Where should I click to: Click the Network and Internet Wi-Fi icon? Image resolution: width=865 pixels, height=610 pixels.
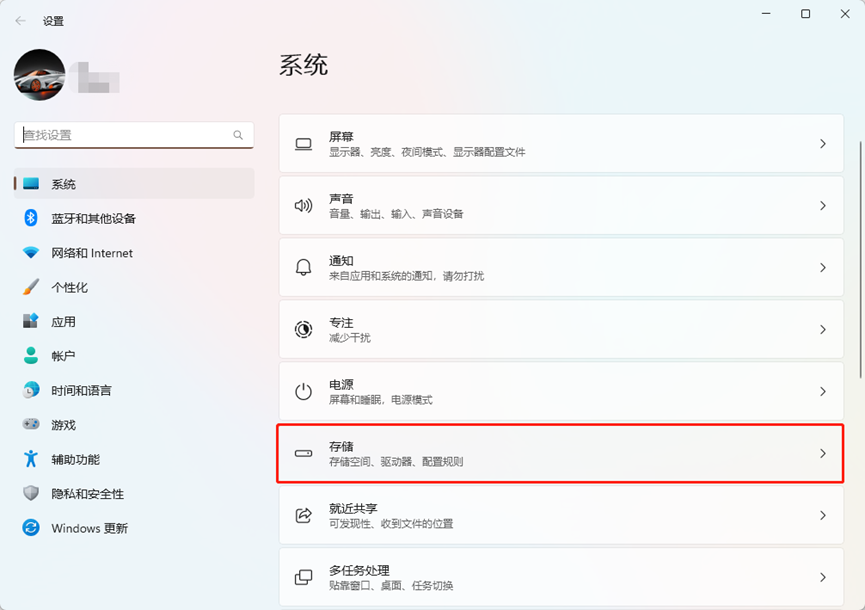point(31,253)
